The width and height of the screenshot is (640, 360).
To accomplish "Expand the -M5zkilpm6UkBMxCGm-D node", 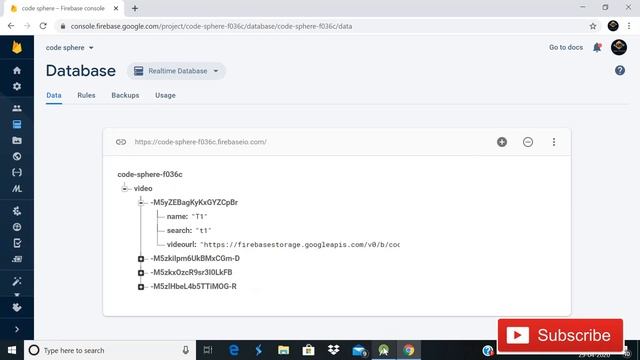I will pos(141,259).
